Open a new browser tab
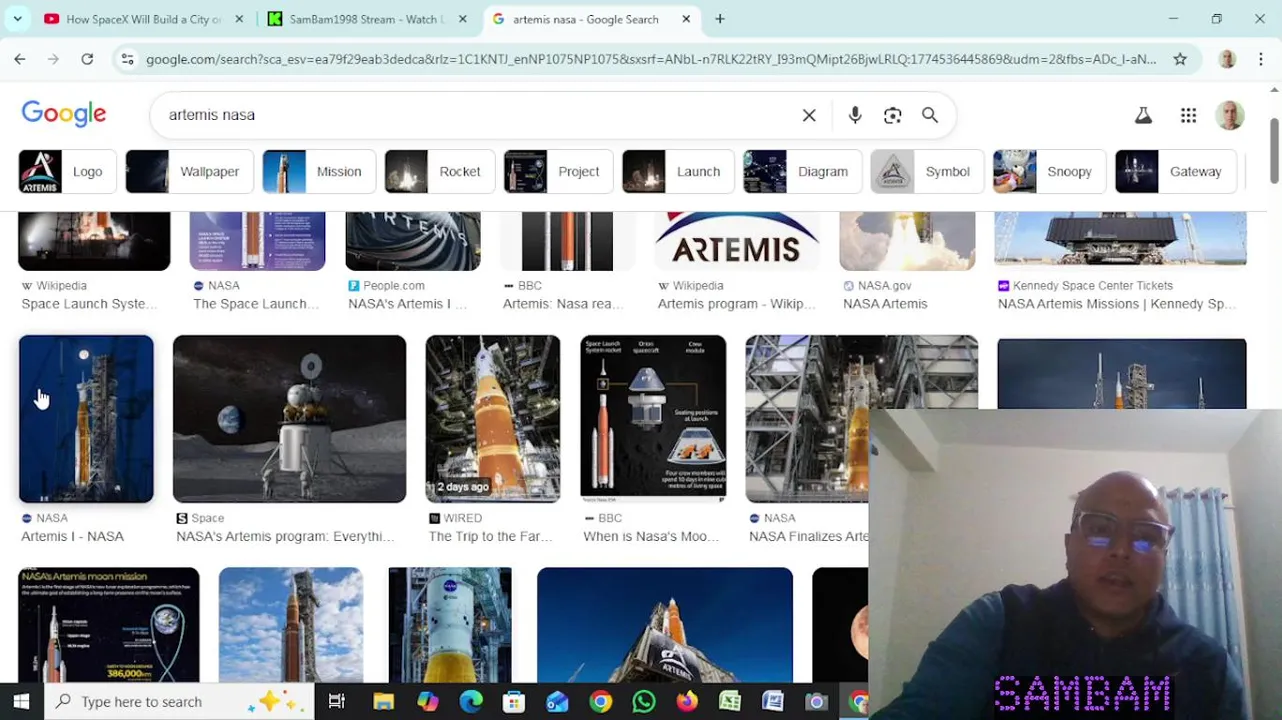Image resolution: width=1282 pixels, height=720 pixels. tap(719, 19)
